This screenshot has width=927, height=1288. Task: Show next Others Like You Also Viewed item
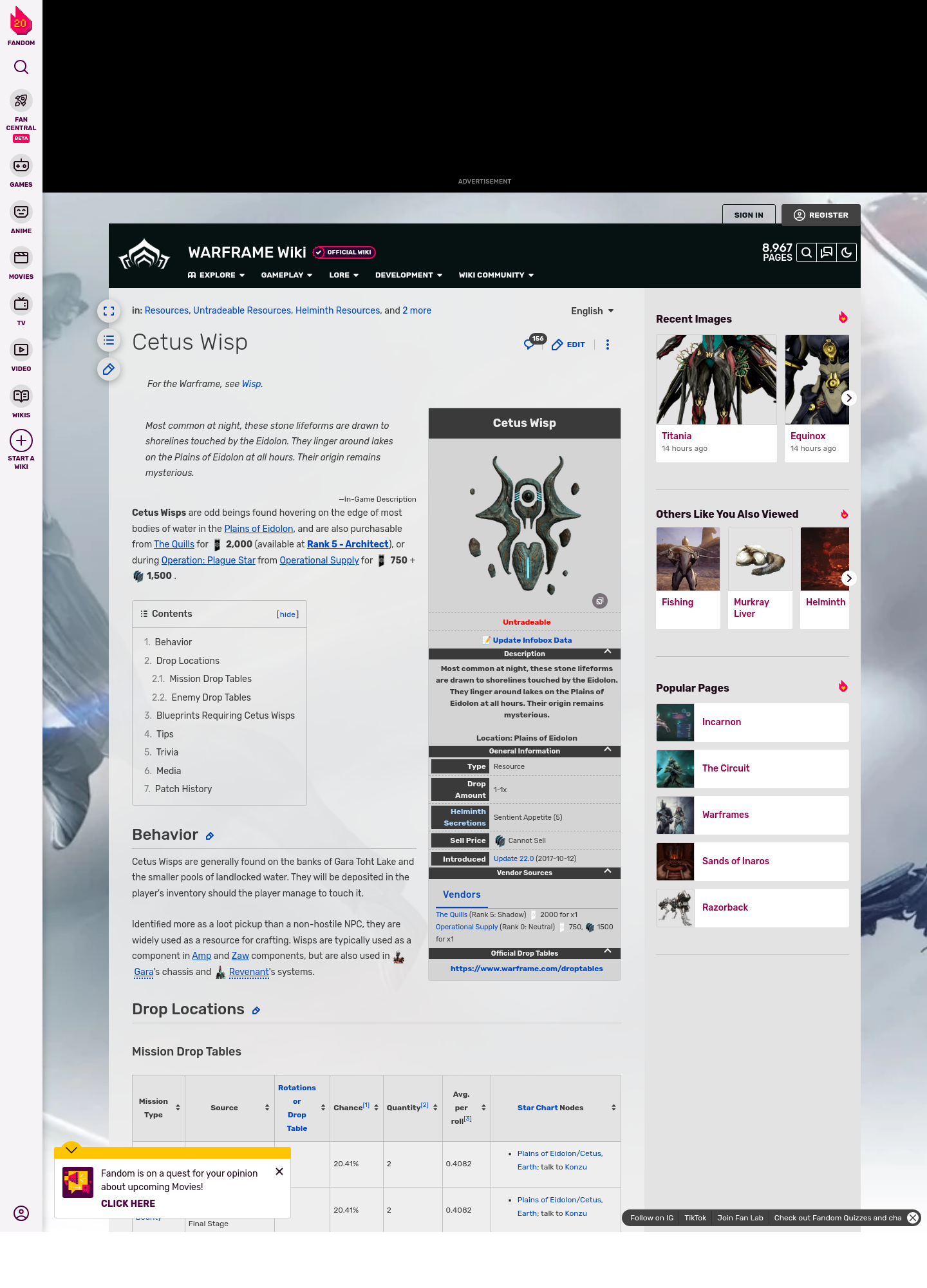(x=849, y=578)
